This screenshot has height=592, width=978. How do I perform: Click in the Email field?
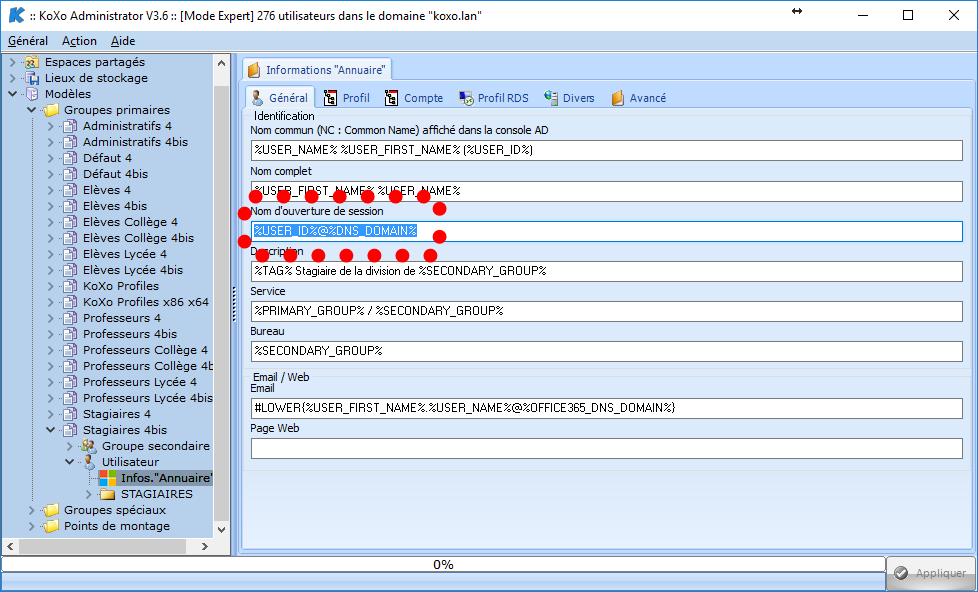pos(606,409)
